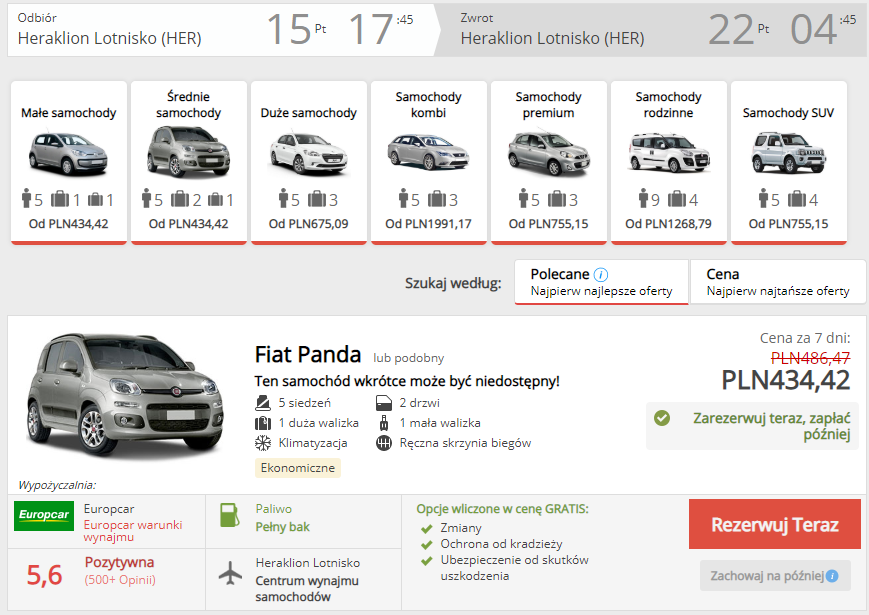The image size is (869, 615).
Task: Click the Fiat Panda car image
Action: 125,397
